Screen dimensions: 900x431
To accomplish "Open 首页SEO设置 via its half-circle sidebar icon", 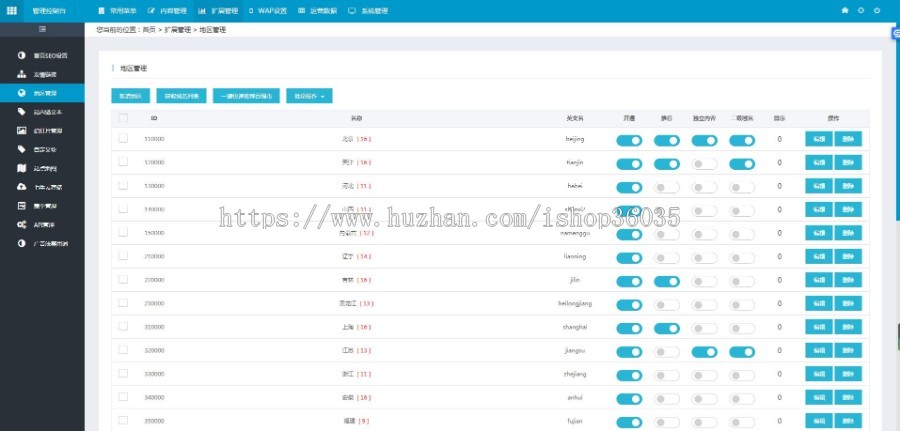I will pyautogui.click(x=22, y=56).
